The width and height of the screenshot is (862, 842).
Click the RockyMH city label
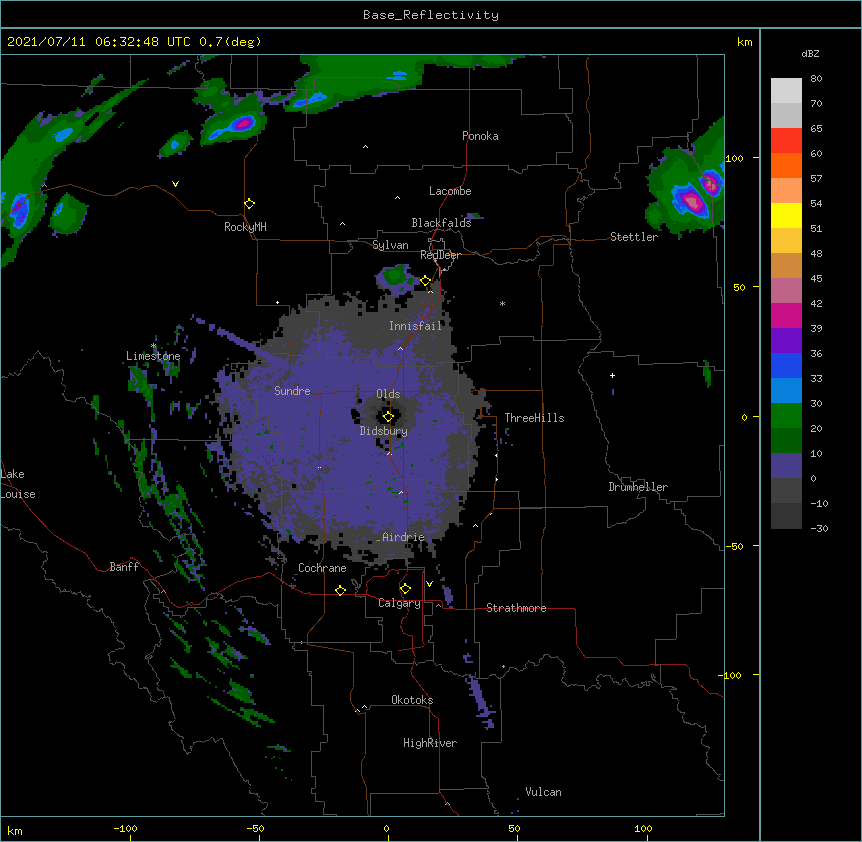(245, 227)
